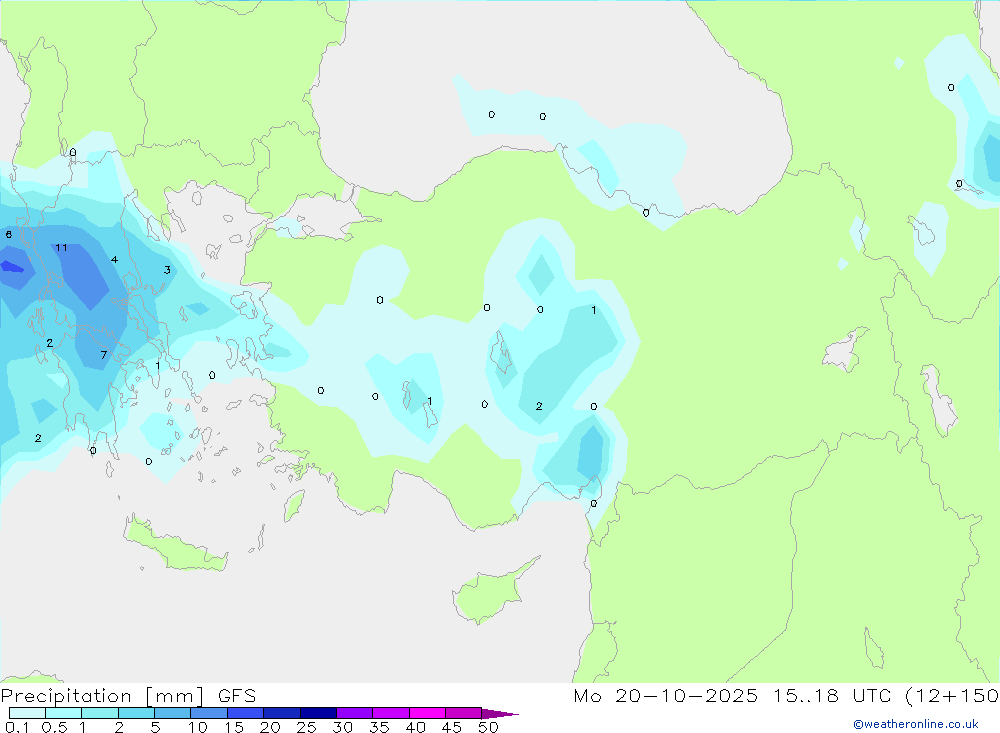Click the 20–25 mm dark blue swatch
Screen dimensions: 1000x733
pyautogui.click(x=281, y=713)
